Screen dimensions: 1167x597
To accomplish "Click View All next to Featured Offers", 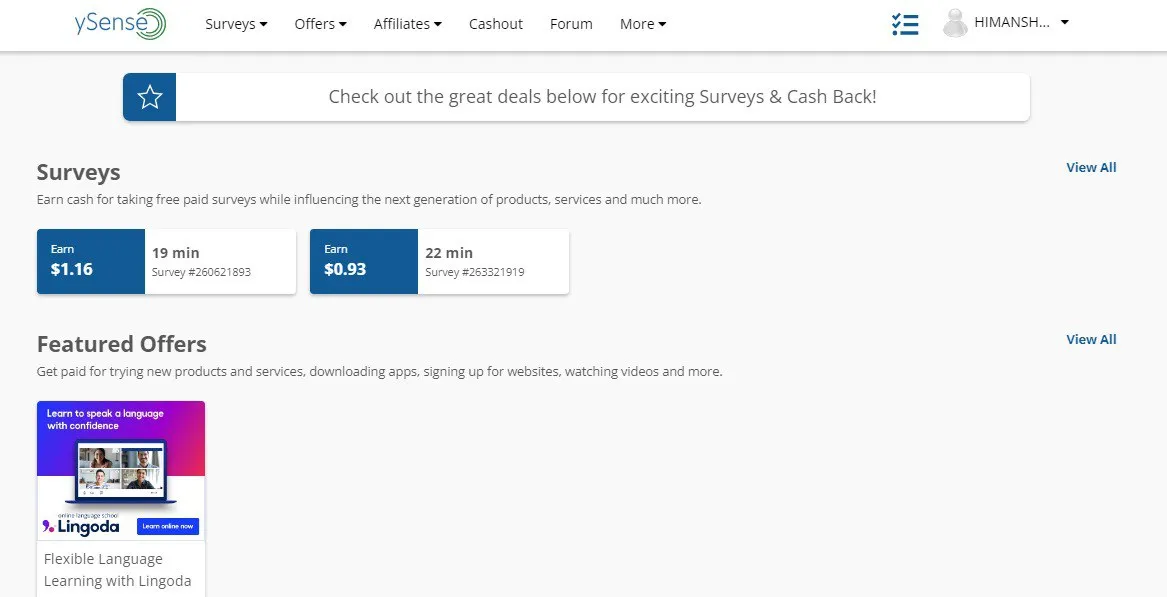I will (x=1091, y=339).
